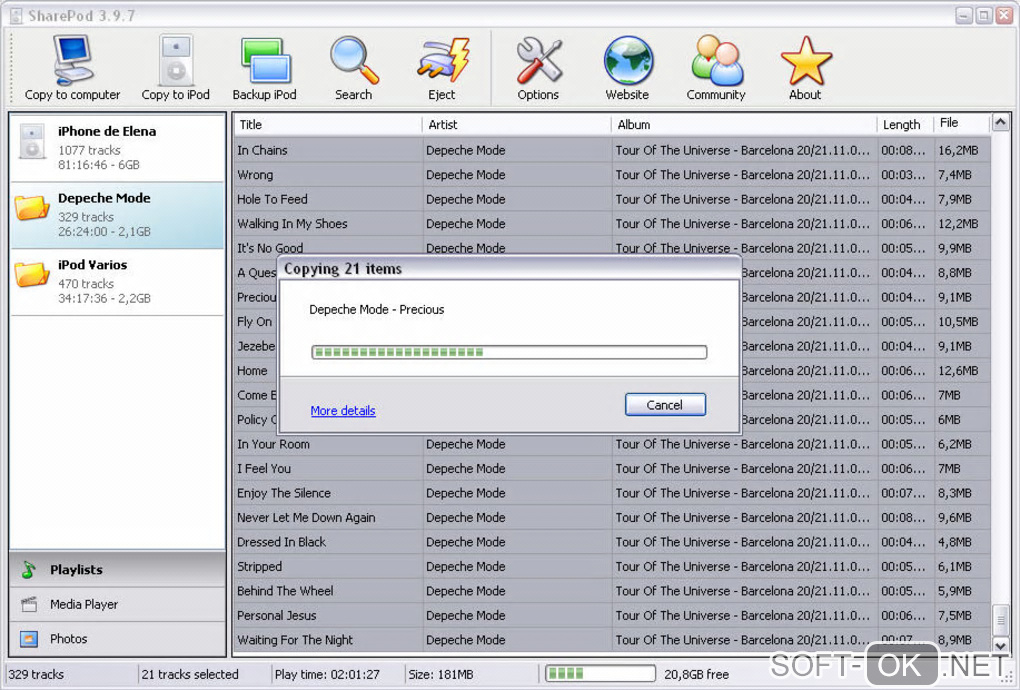This screenshot has height=690, width=1020.
Task: Sort tracks by the Title column
Action: tap(328, 124)
